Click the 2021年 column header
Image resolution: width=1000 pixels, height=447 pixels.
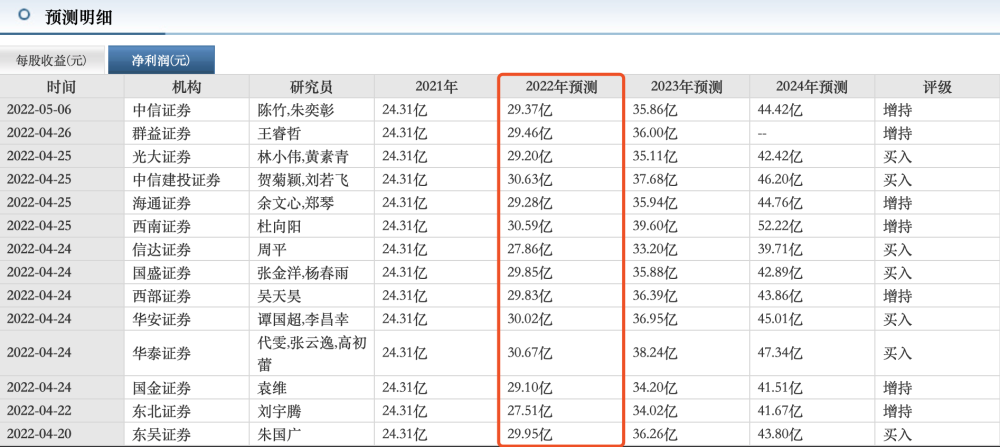[x=436, y=87]
